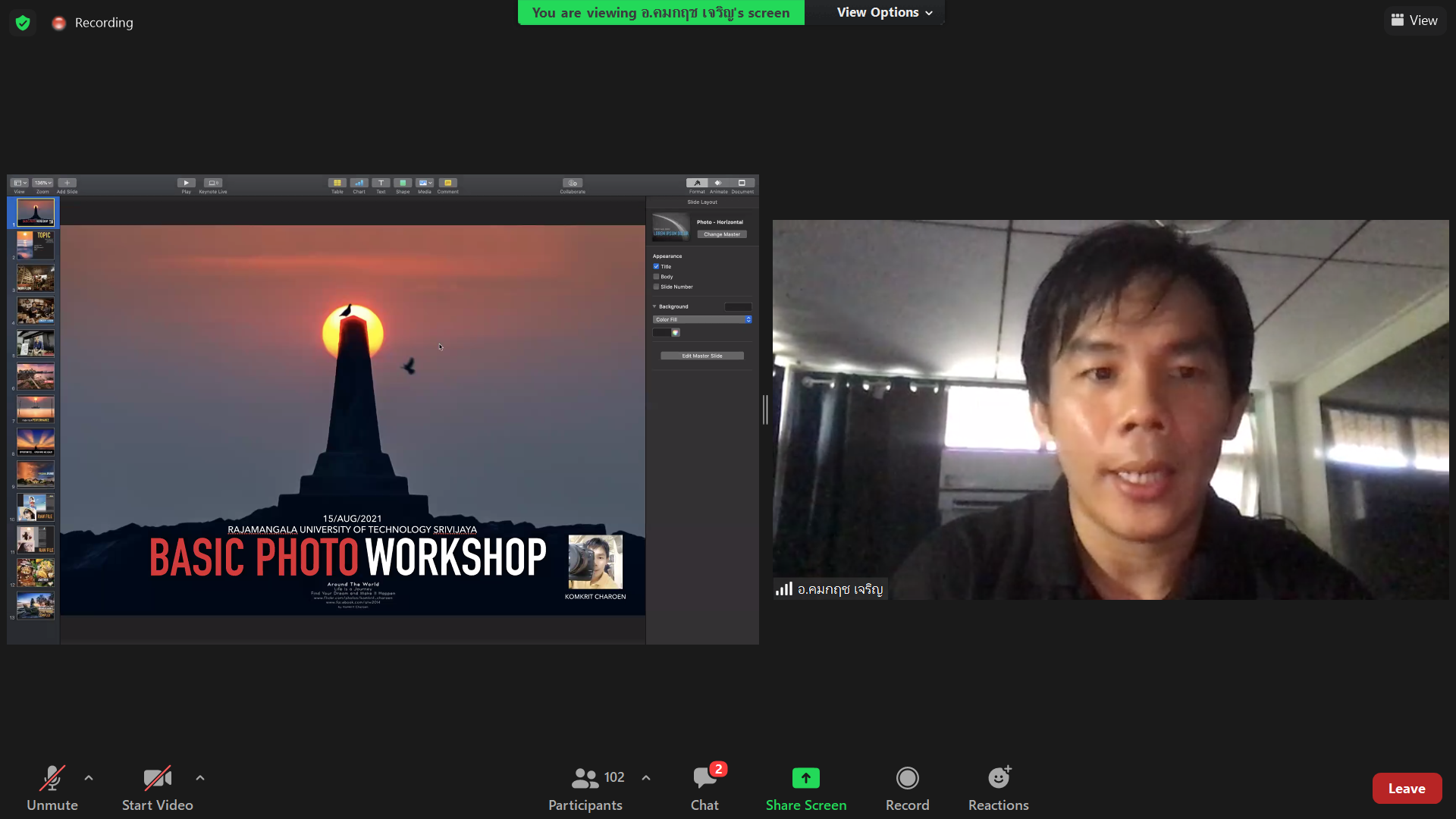This screenshot has height=819, width=1456.
Task: Click Keynote's Add Slide icon
Action: 67,183
